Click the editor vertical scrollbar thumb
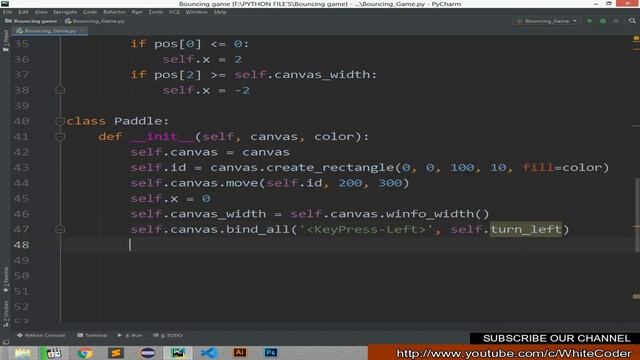 click(x=637, y=215)
